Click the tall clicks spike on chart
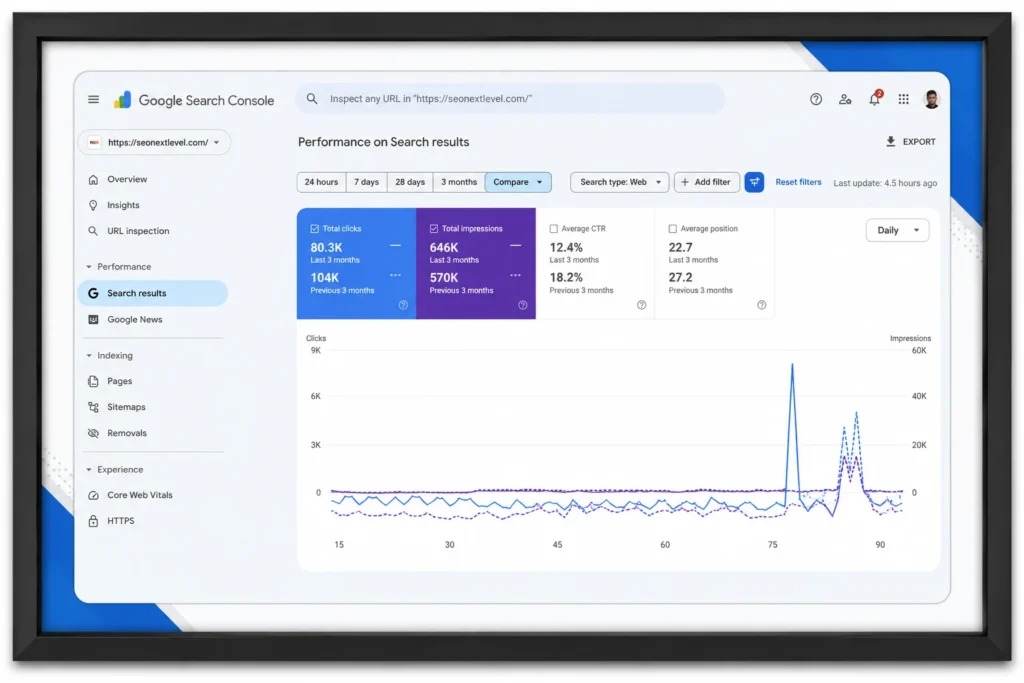The height and width of the screenshot is (683, 1024). click(x=792, y=366)
